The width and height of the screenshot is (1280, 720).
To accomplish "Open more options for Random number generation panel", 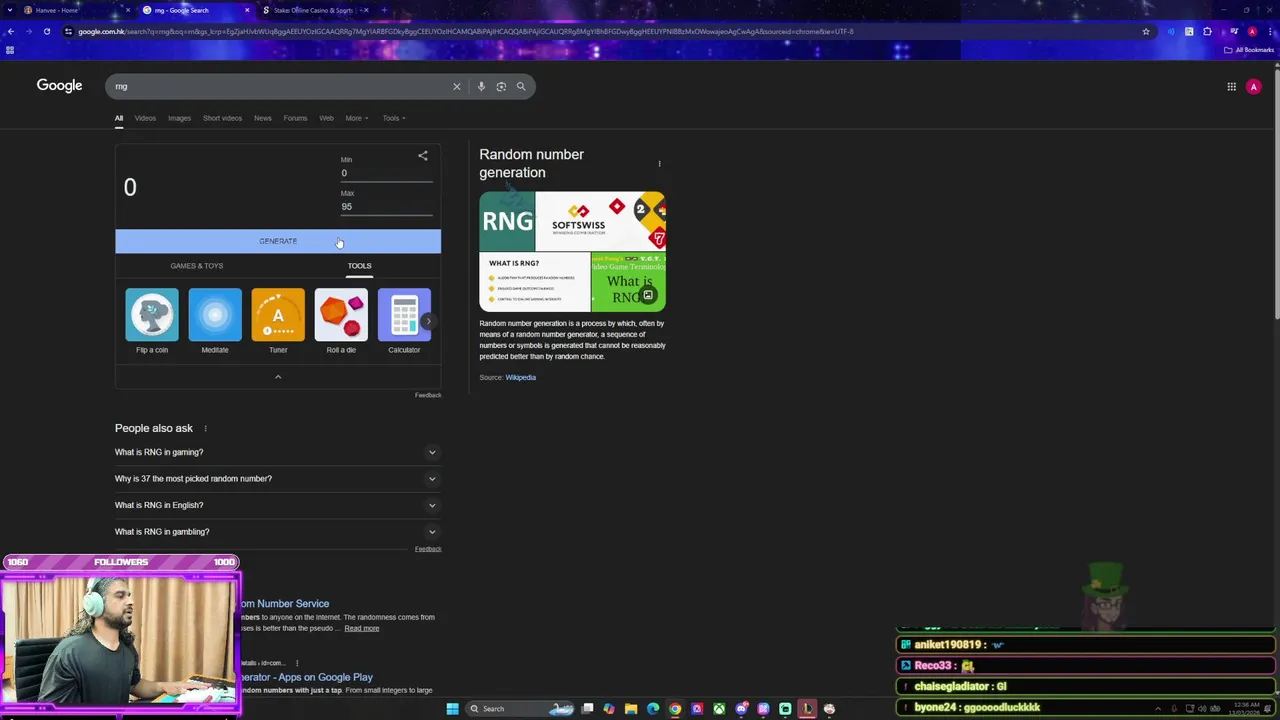I will pos(659,163).
